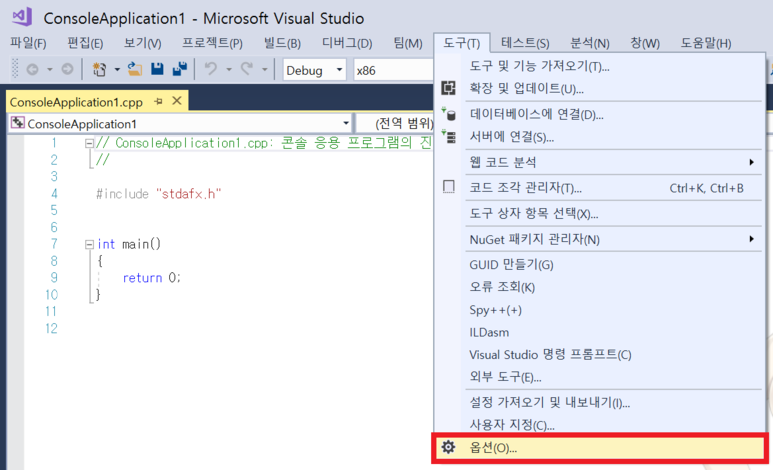This screenshot has height=470, width=773.
Task: Click the Navigate Forward arrow icon
Action: (67, 70)
